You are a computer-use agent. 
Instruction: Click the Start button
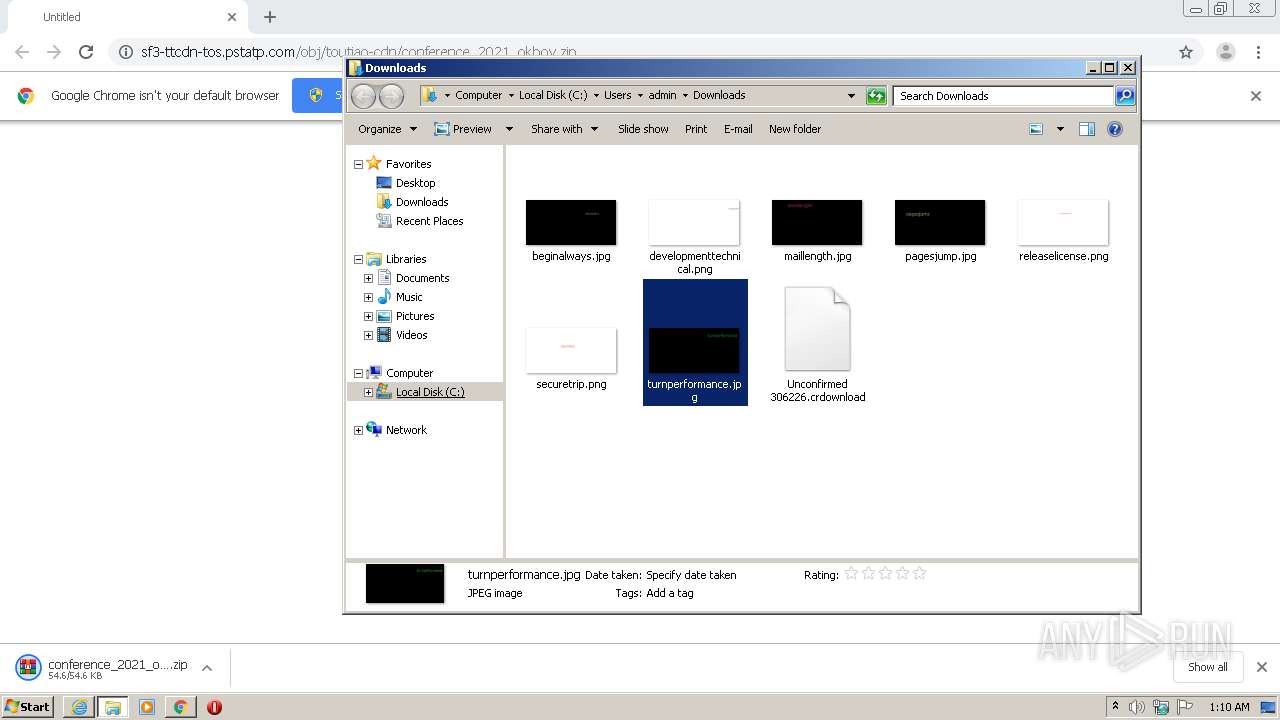pos(28,707)
